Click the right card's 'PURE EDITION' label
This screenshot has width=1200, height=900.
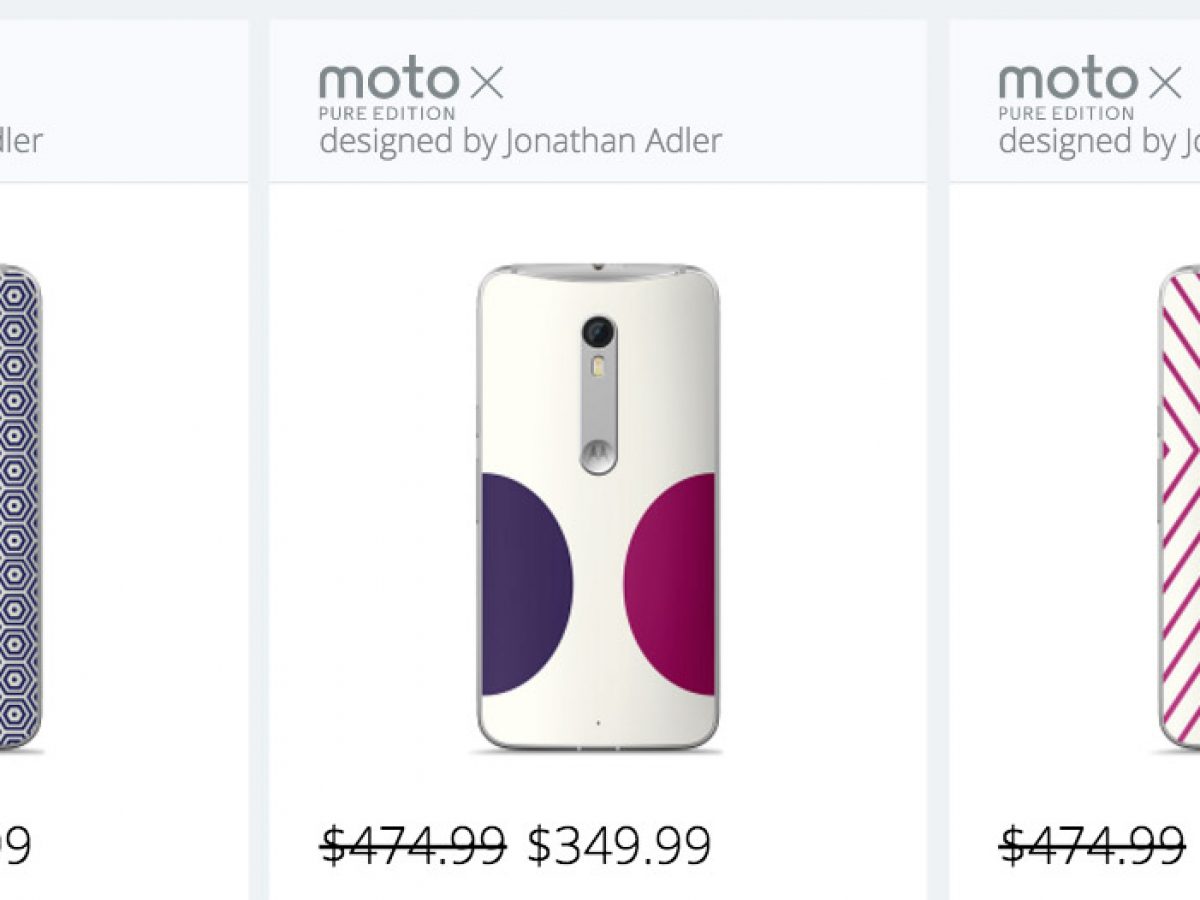(1066, 113)
